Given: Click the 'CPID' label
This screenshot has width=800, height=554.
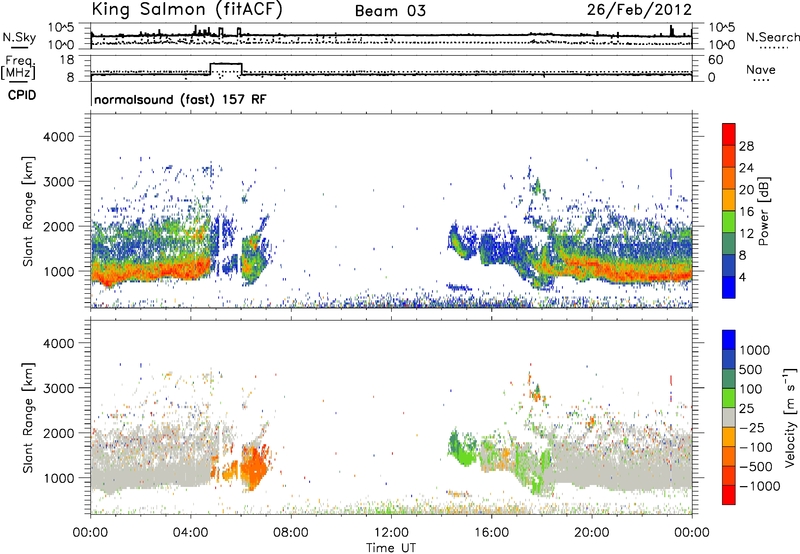Looking at the screenshot, I should tap(22, 95).
